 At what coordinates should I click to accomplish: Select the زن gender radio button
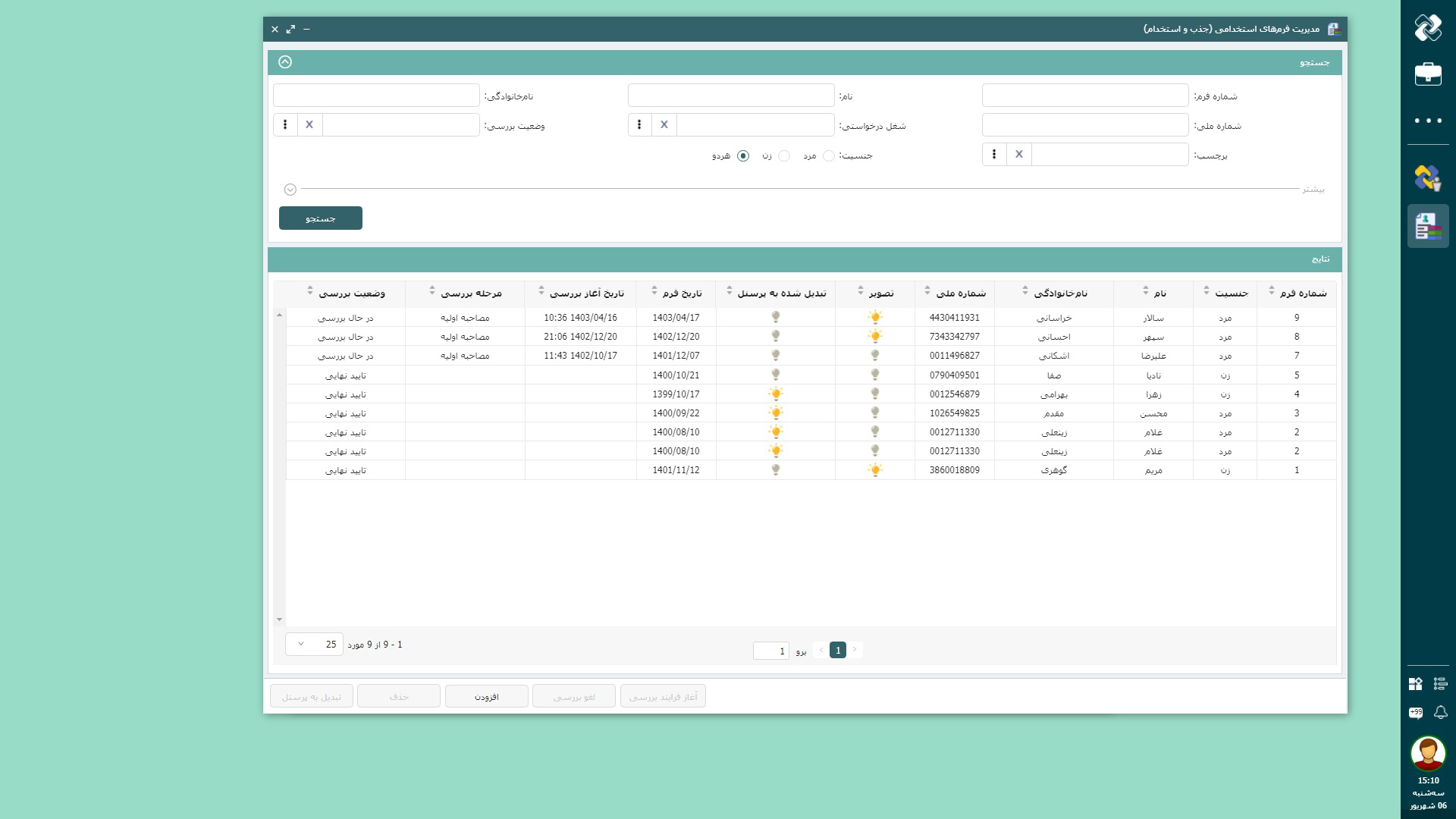coord(784,155)
